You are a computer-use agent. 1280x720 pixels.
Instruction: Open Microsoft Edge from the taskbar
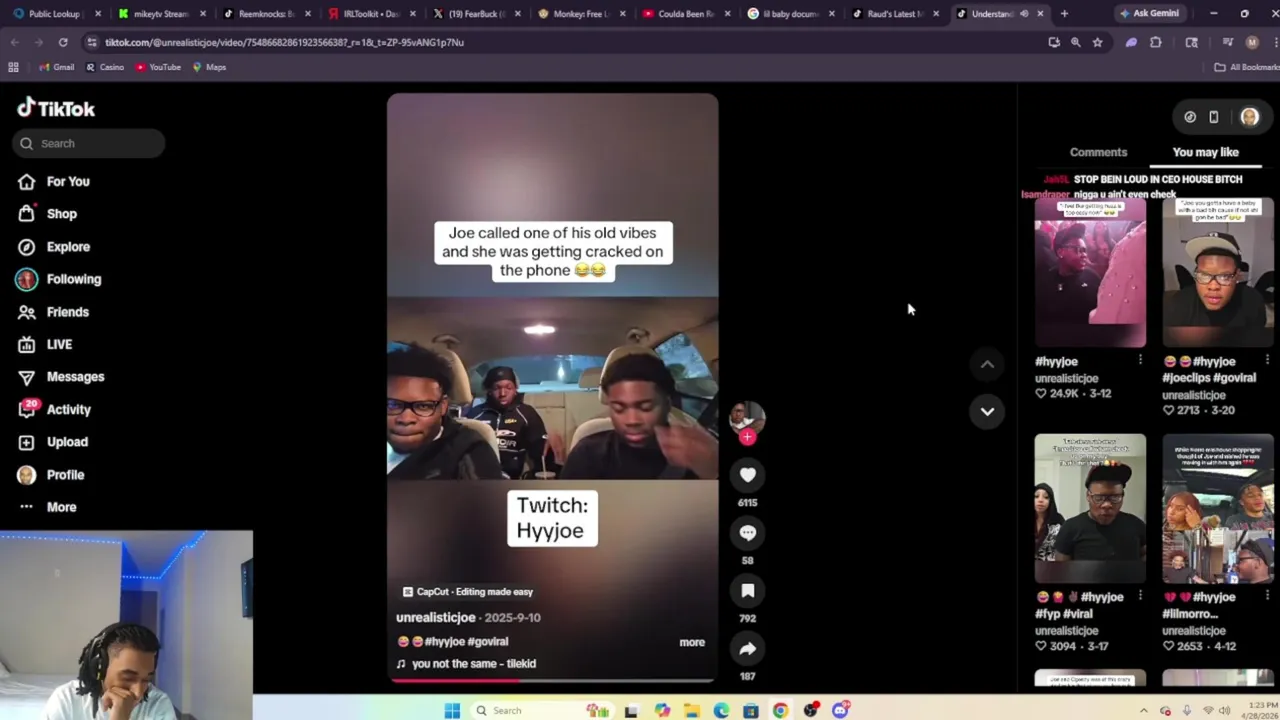tap(721, 710)
